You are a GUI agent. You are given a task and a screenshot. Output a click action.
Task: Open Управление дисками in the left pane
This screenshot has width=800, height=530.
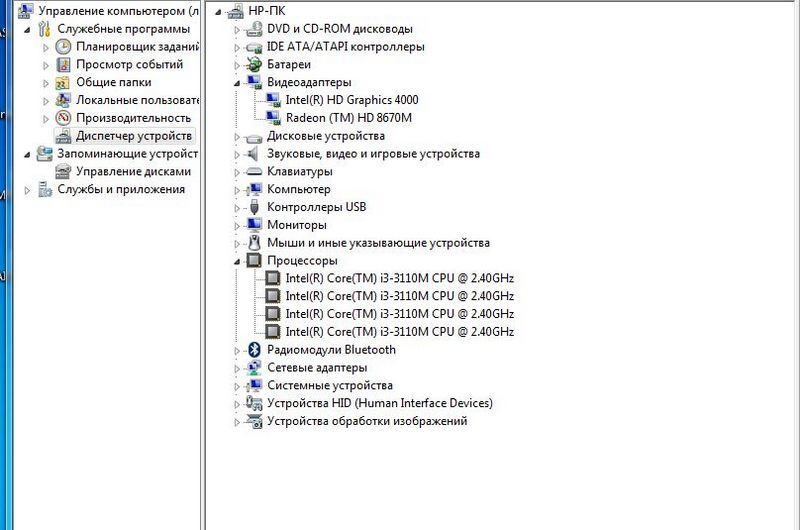click(x=132, y=171)
